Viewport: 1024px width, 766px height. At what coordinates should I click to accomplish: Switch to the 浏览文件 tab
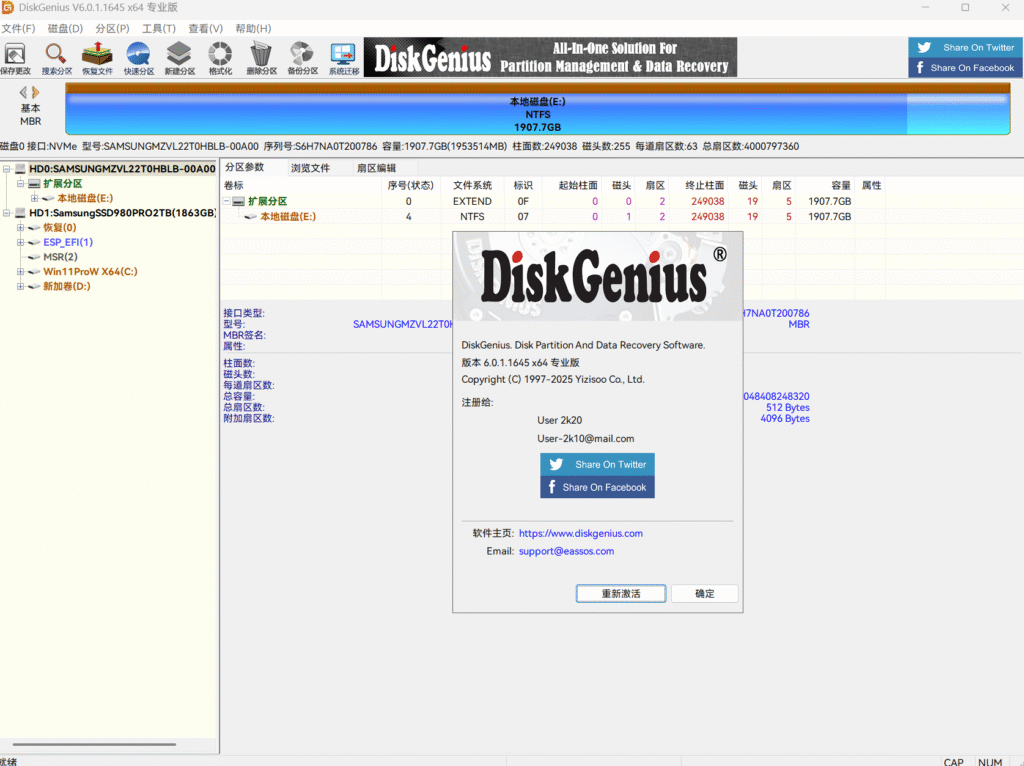pyautogui.click(x=310, y=168)
